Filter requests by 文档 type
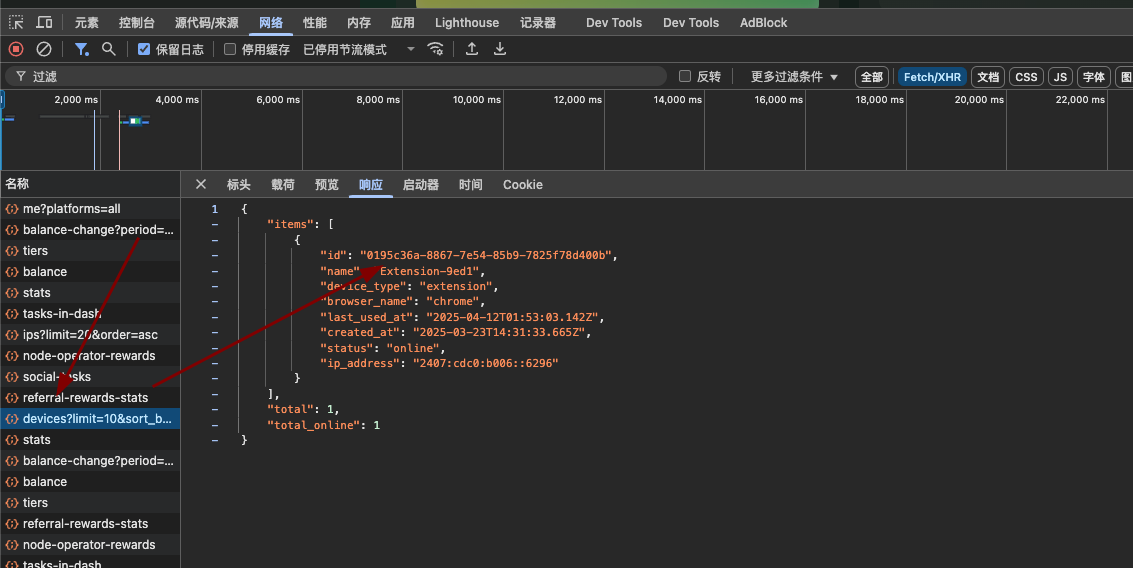This screenshot has width=1133, height=568. pyautogui.click(x=988, y=77)
